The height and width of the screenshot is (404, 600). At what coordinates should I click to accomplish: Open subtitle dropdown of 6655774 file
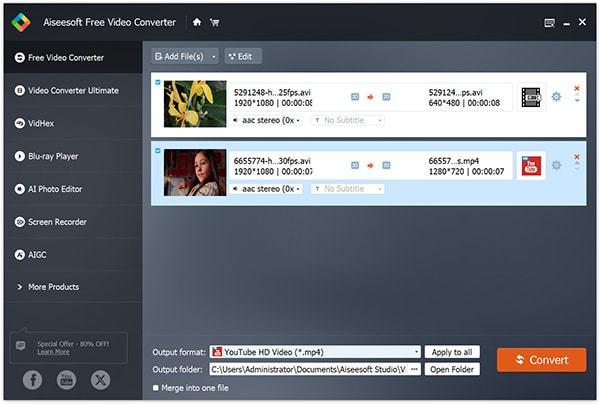[x=347, y=189]
